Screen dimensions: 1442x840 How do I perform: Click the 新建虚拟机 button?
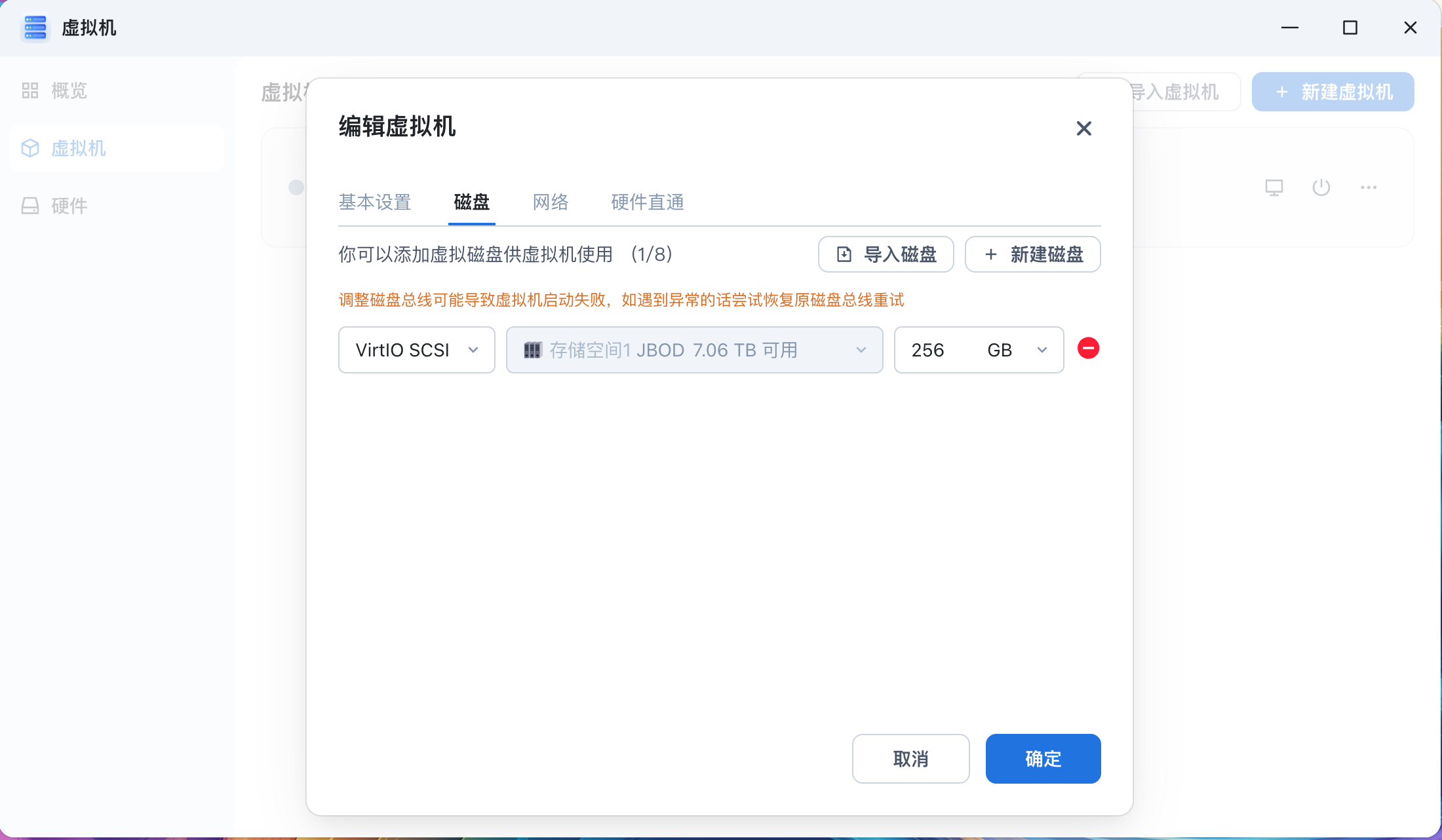1333,92
